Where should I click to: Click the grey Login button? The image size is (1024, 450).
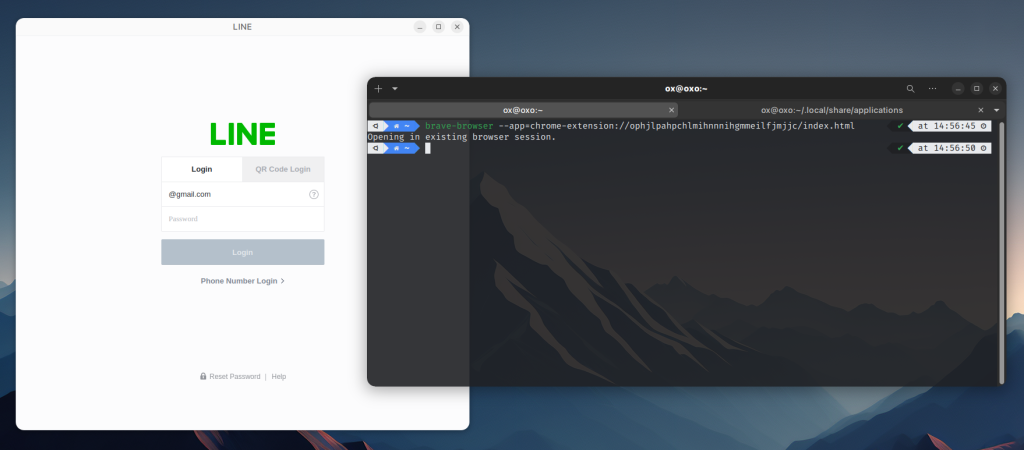point(243,252)
